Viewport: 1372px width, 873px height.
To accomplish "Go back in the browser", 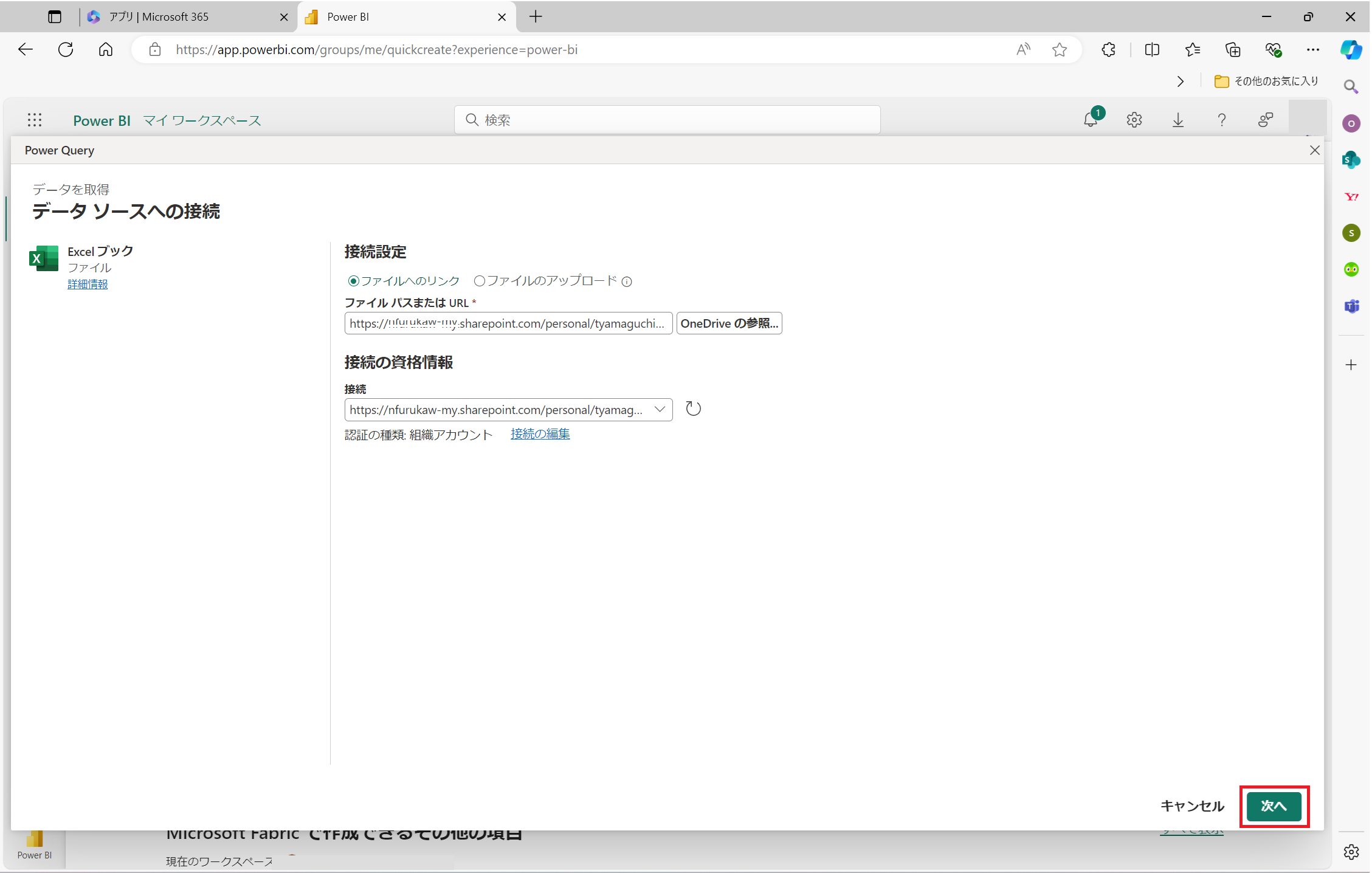I will 26,49.
